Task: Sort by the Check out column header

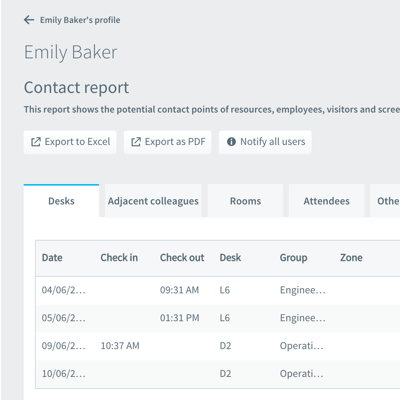Action: click(182, 258)
